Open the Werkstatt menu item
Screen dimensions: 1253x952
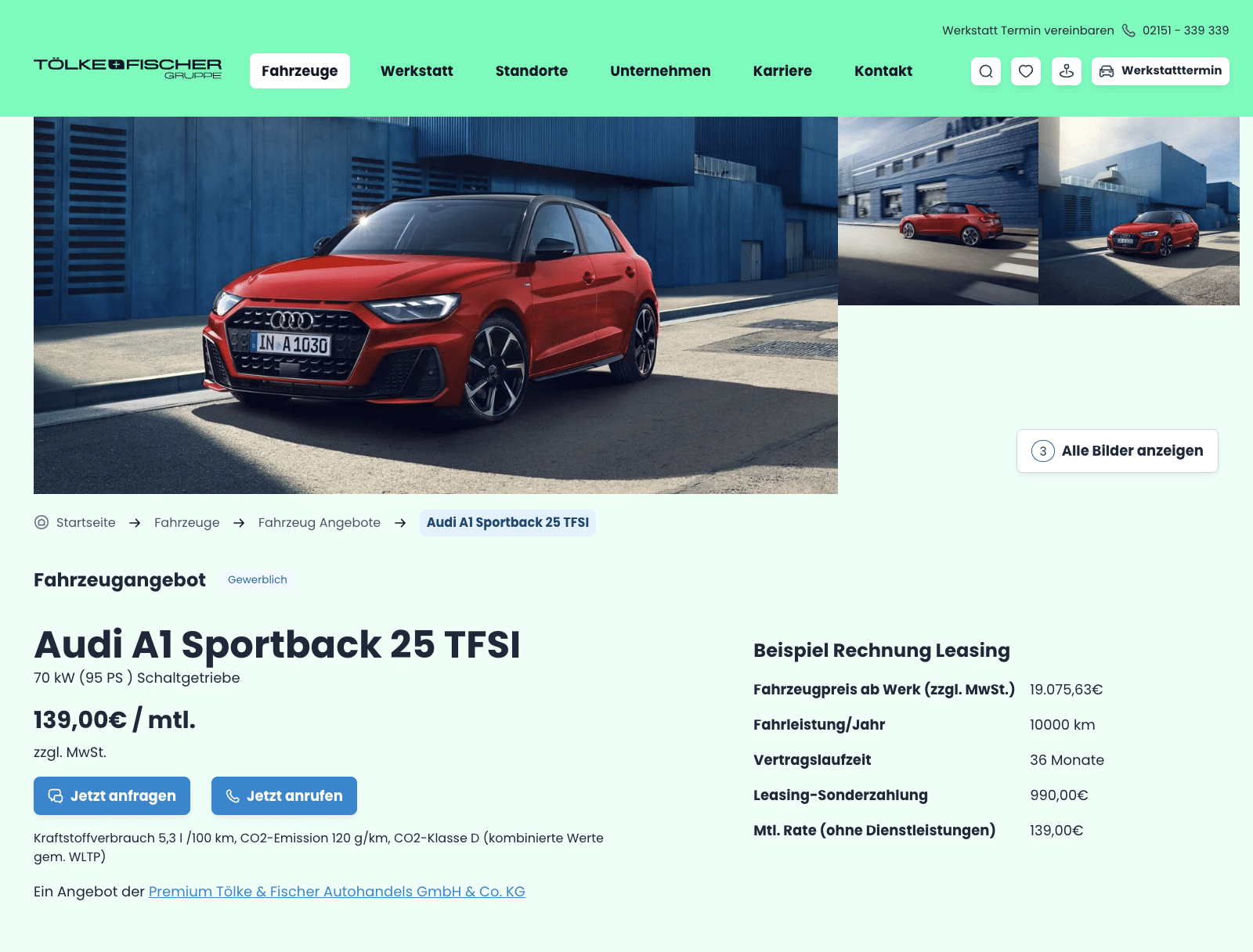pyautogui.click(x=417, y=71)
